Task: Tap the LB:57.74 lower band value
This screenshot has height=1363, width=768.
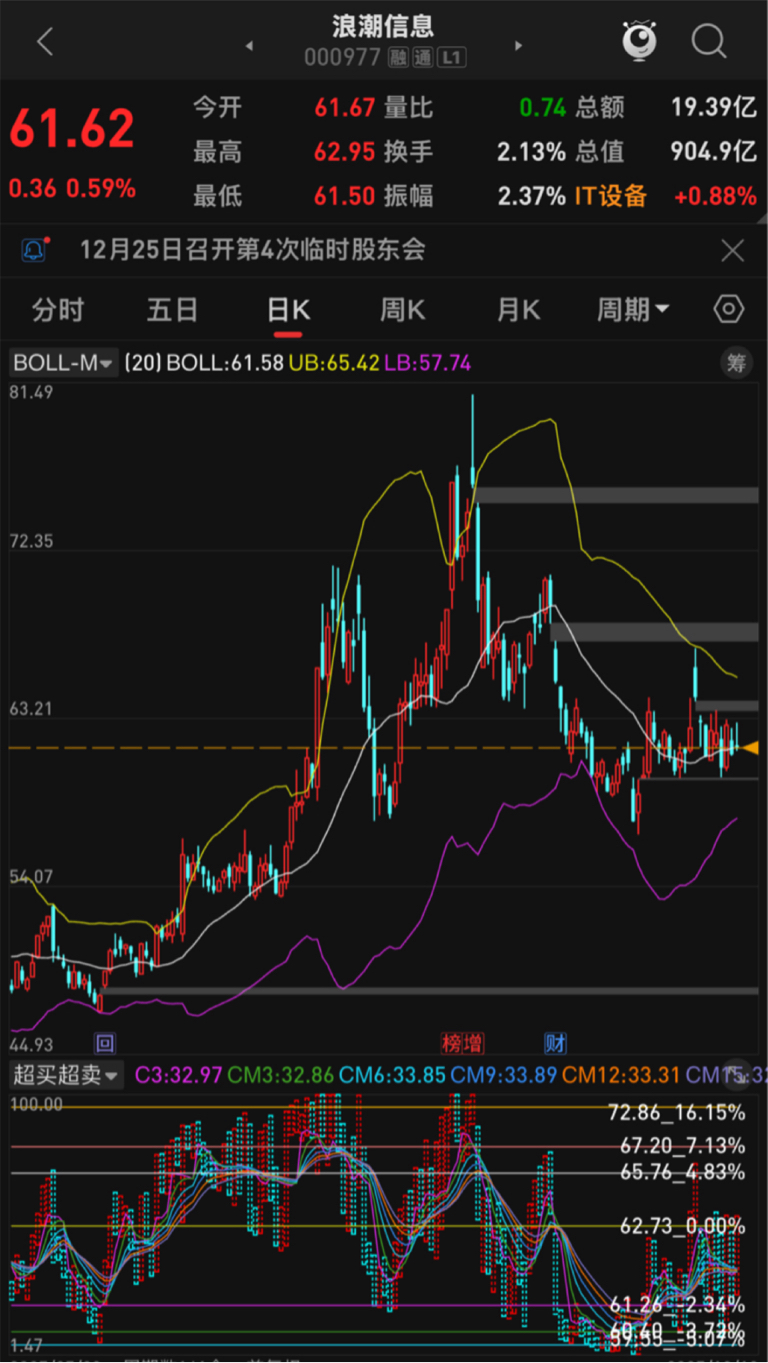Action: tap(427, 363)
